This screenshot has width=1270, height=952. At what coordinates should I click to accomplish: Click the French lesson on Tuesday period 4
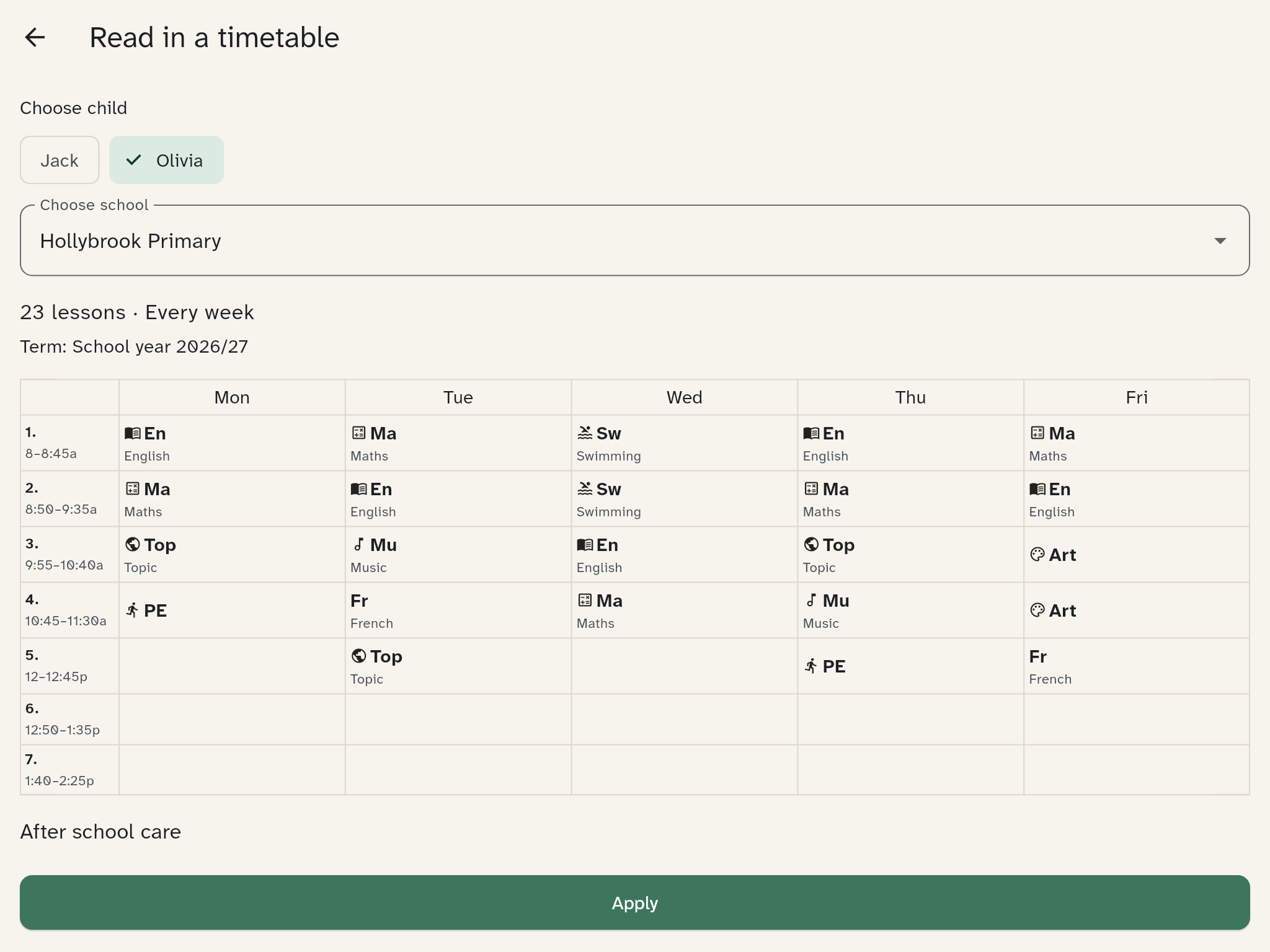tap(458, 610)
